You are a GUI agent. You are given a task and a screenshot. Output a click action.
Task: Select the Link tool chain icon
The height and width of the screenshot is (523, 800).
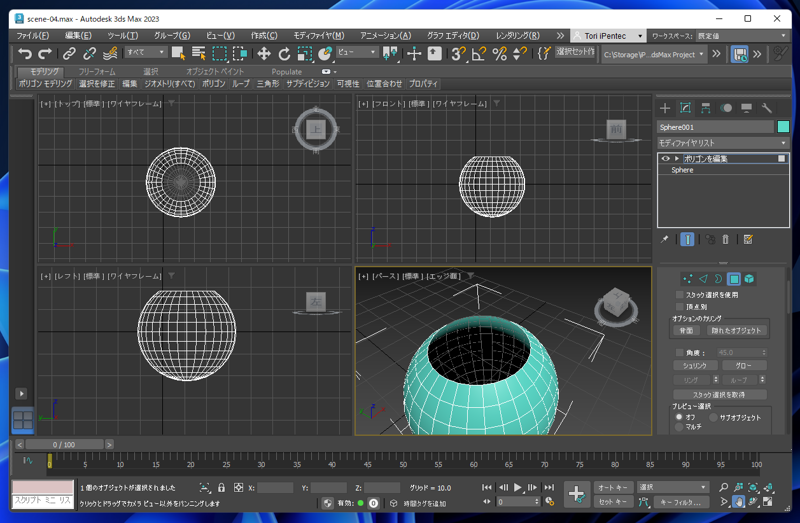[69, 53]
